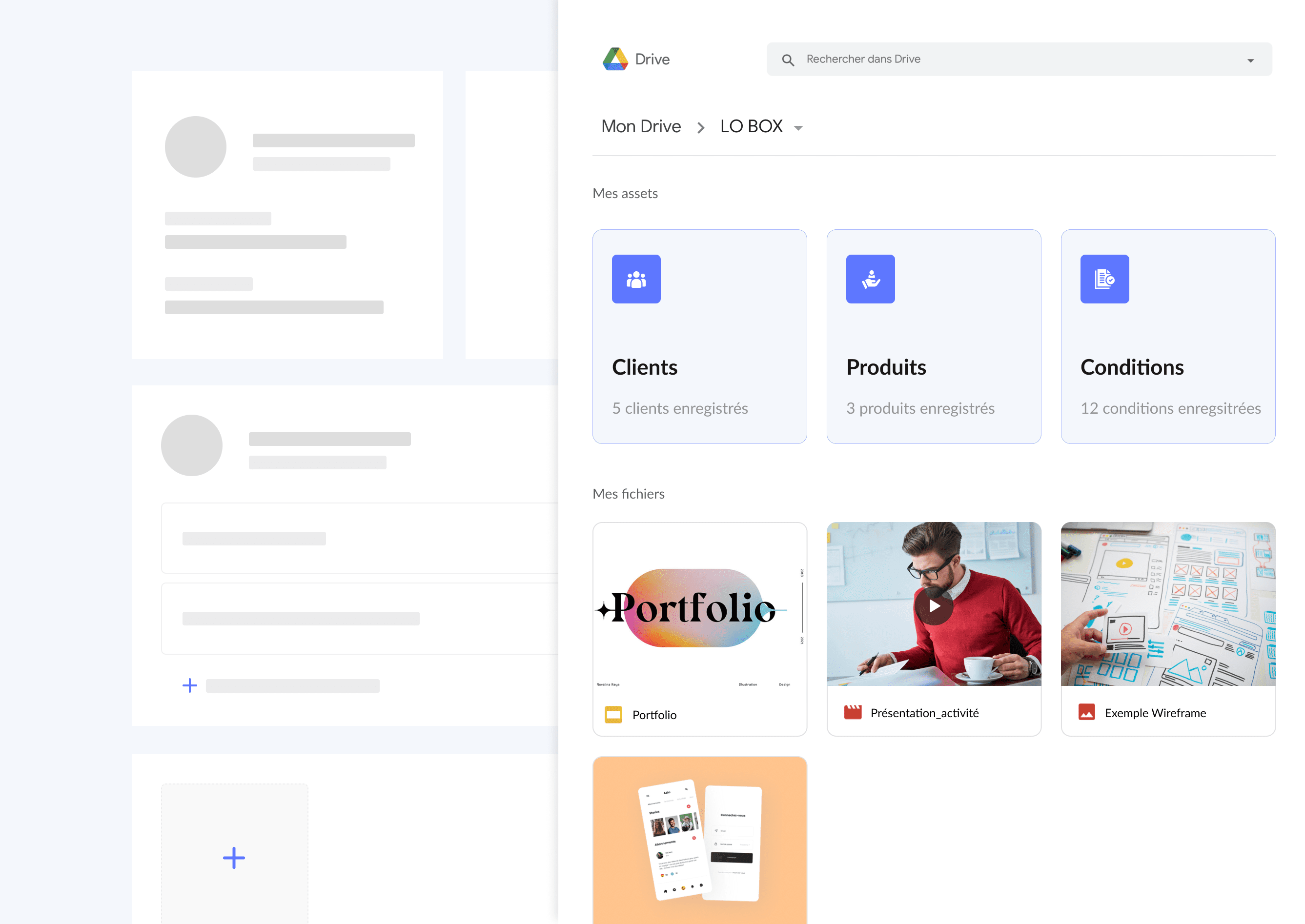Click the text '3 produits enregistrés'

[920, 408]
